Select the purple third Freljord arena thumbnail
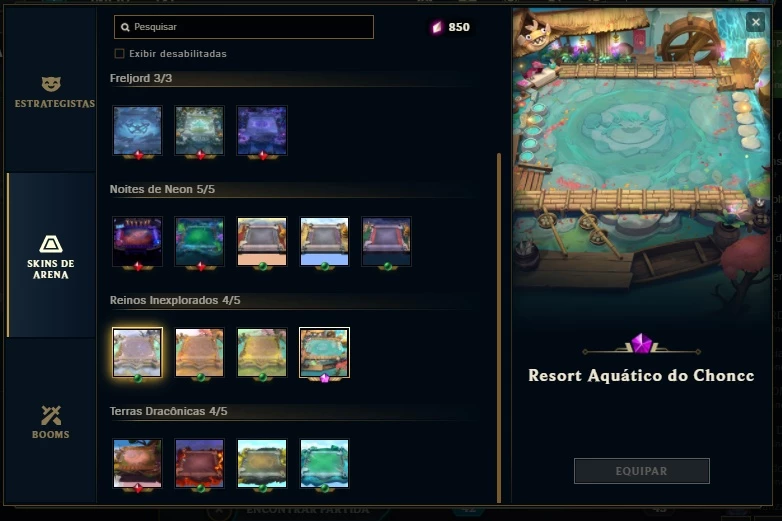 [x=262, y=131]
